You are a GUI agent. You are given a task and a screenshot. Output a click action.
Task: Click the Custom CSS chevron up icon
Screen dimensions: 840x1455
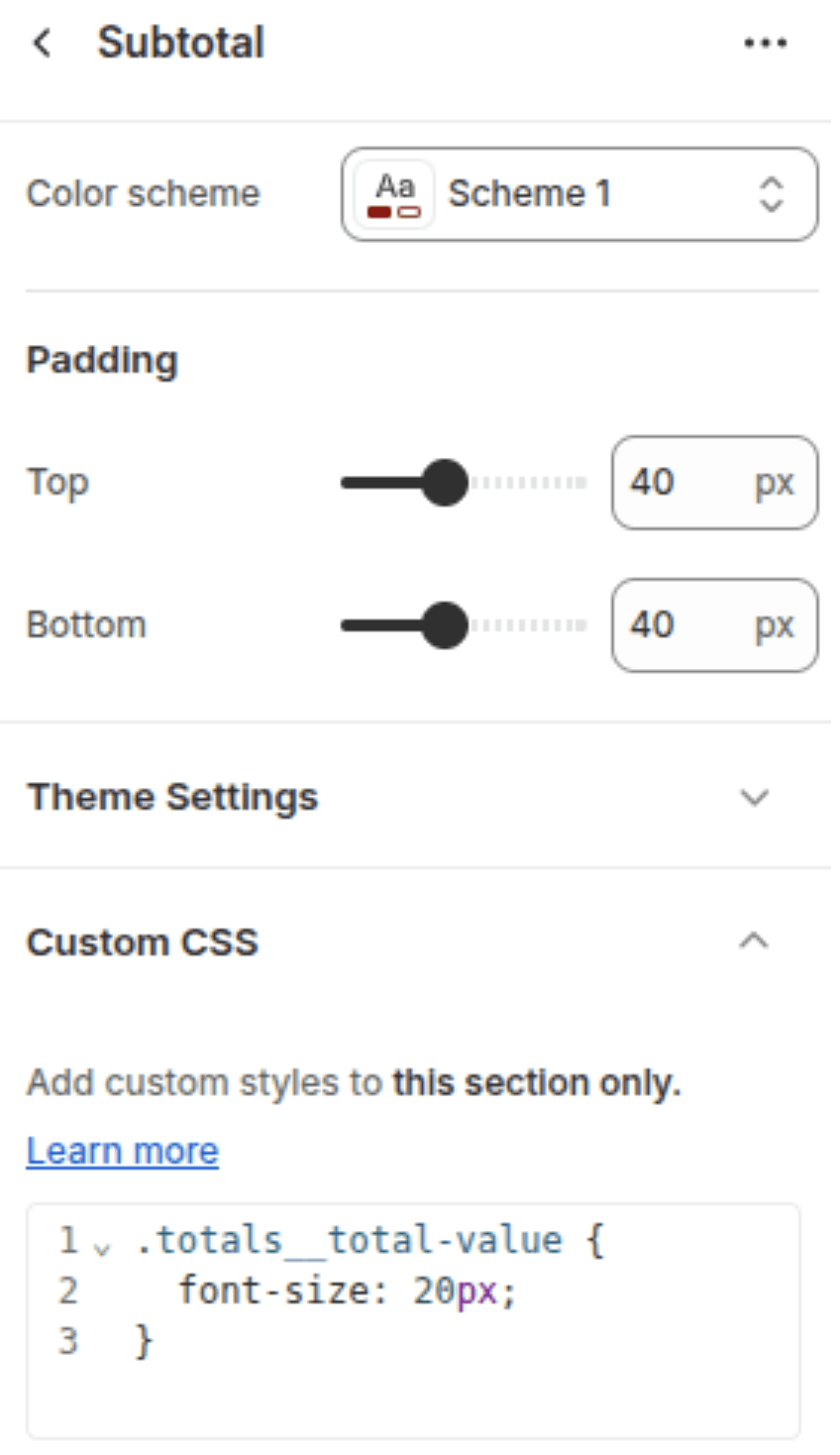[755, 941]
